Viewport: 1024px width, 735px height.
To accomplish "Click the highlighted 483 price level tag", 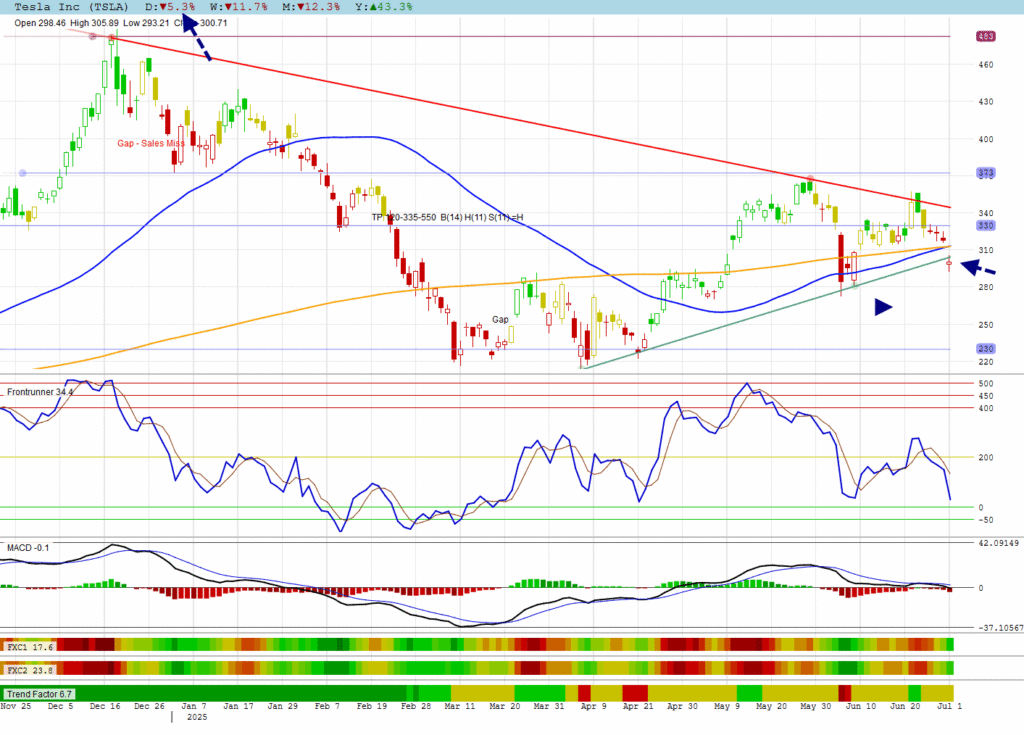I will click(985, 36).
